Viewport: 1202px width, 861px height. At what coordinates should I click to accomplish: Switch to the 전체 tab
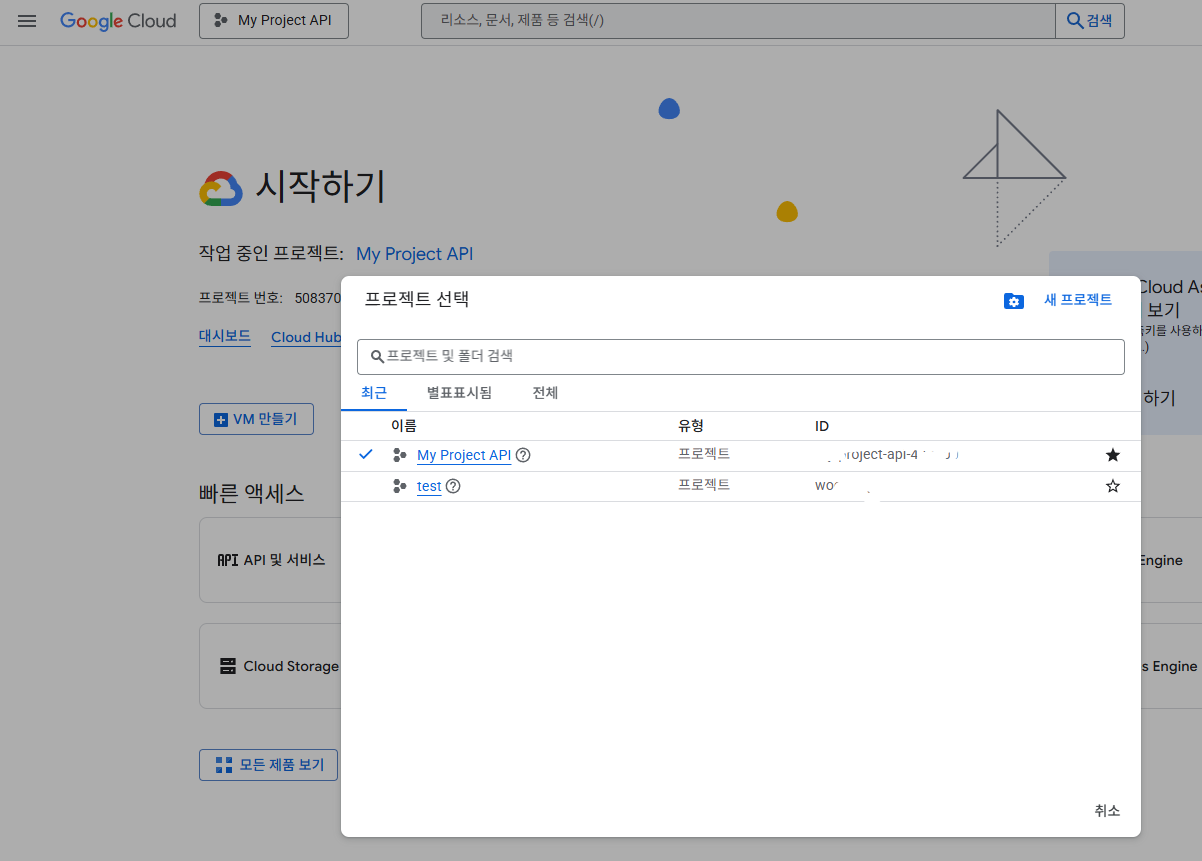(x=545, y=393)
